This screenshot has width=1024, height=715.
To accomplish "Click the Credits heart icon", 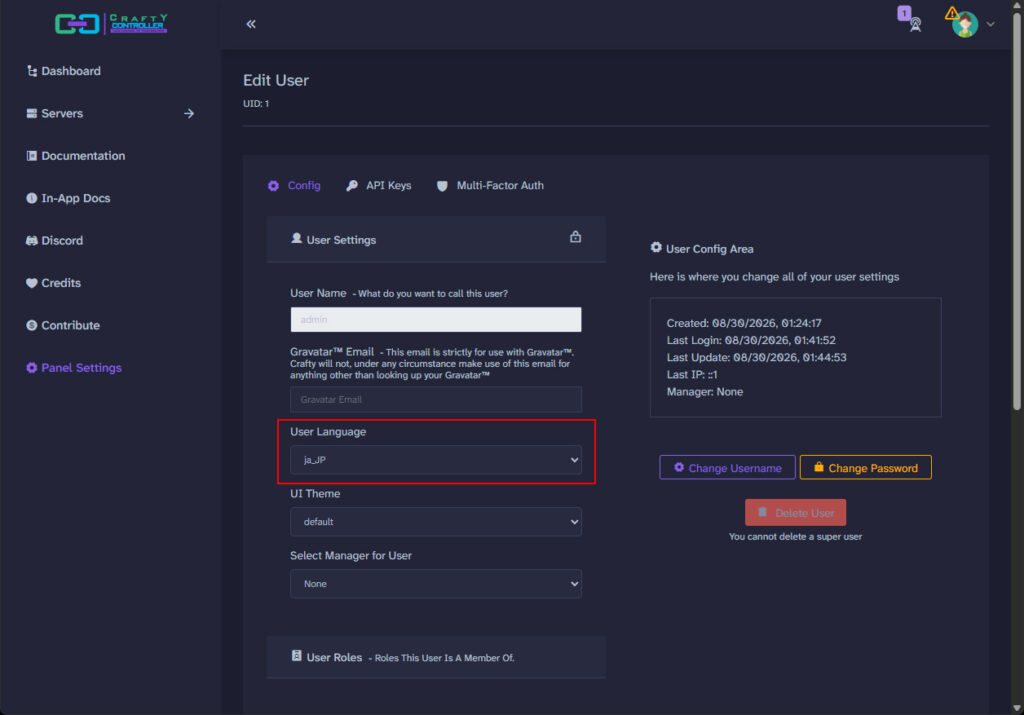I will click(31, 283).
